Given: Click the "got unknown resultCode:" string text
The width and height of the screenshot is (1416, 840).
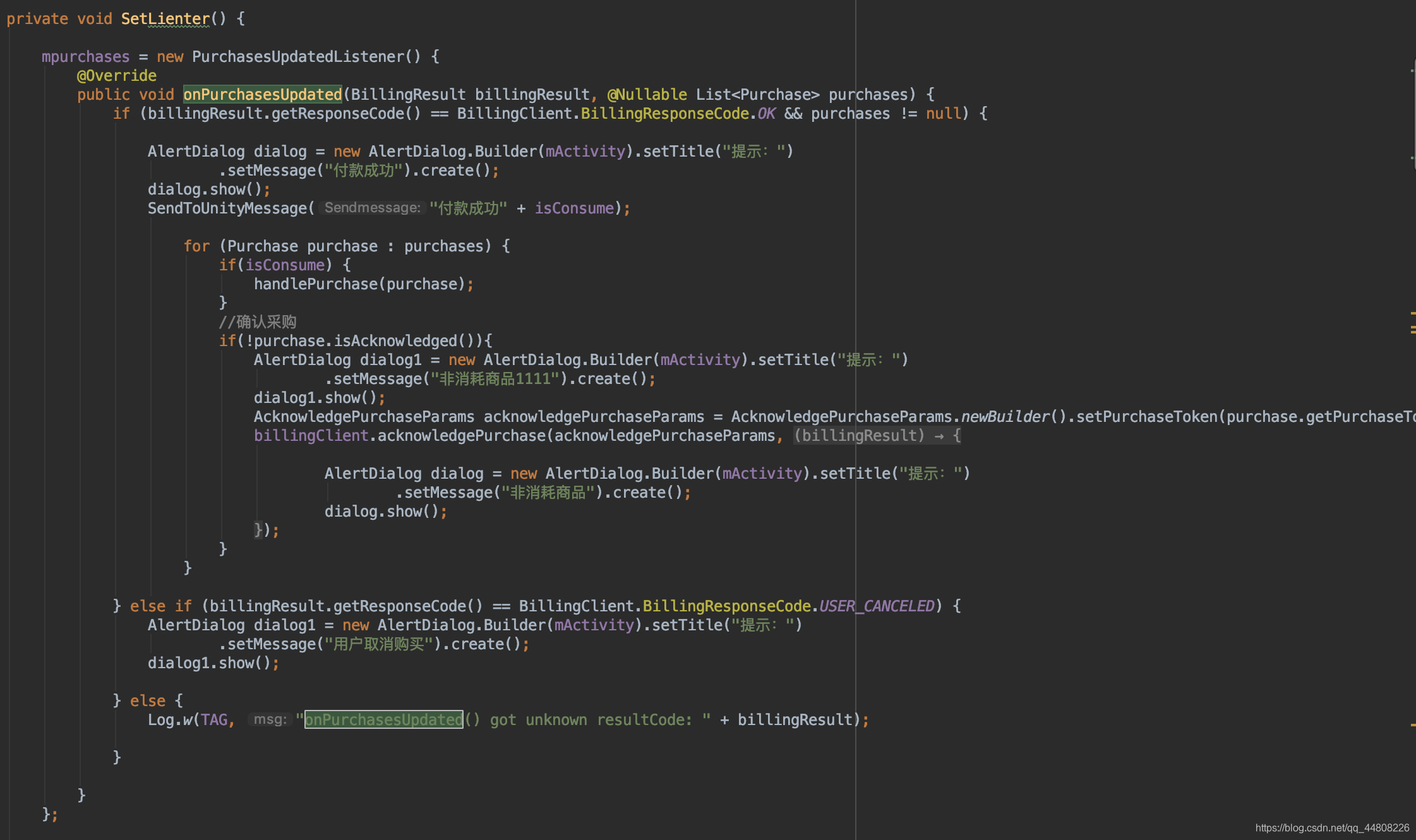Looking at the screenshot, I should (591, 720).
